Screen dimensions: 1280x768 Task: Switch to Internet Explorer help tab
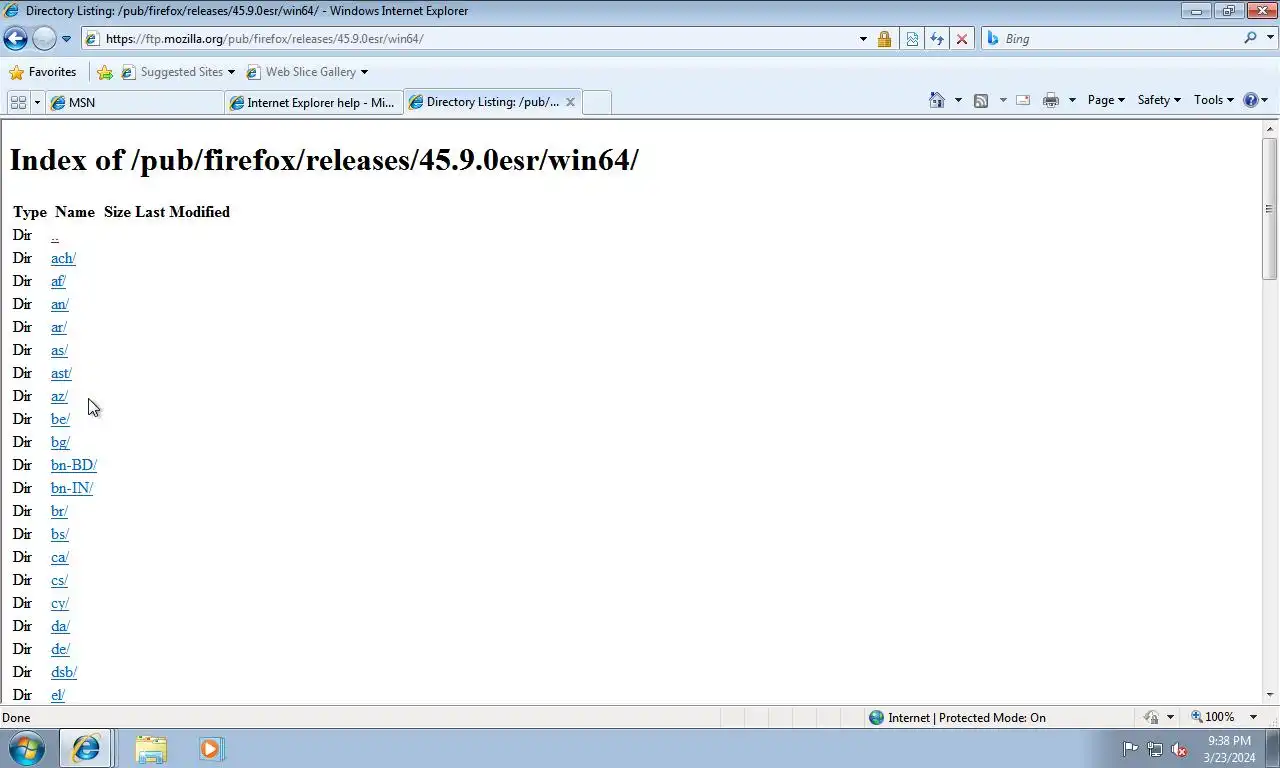(x=314, y=102)
